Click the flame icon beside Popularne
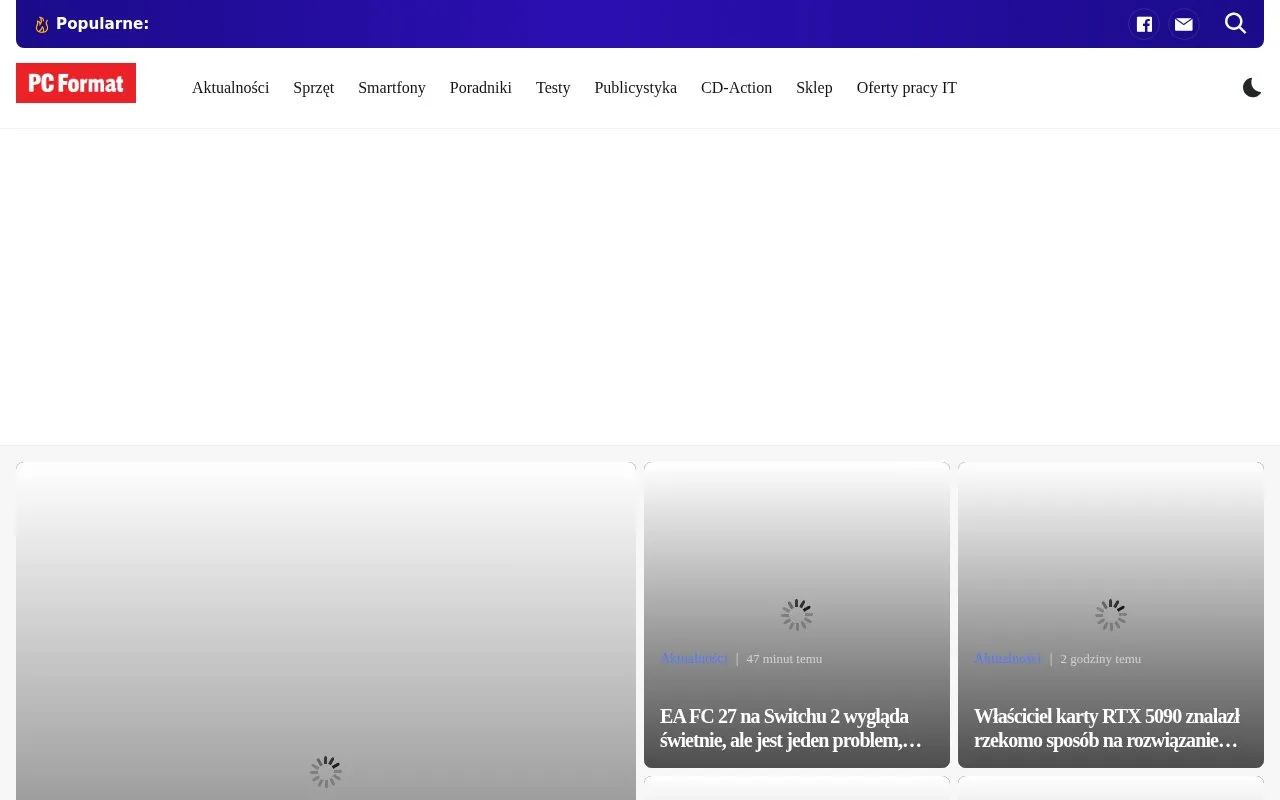Screen dimensions: 1280x800 [42, 24]
